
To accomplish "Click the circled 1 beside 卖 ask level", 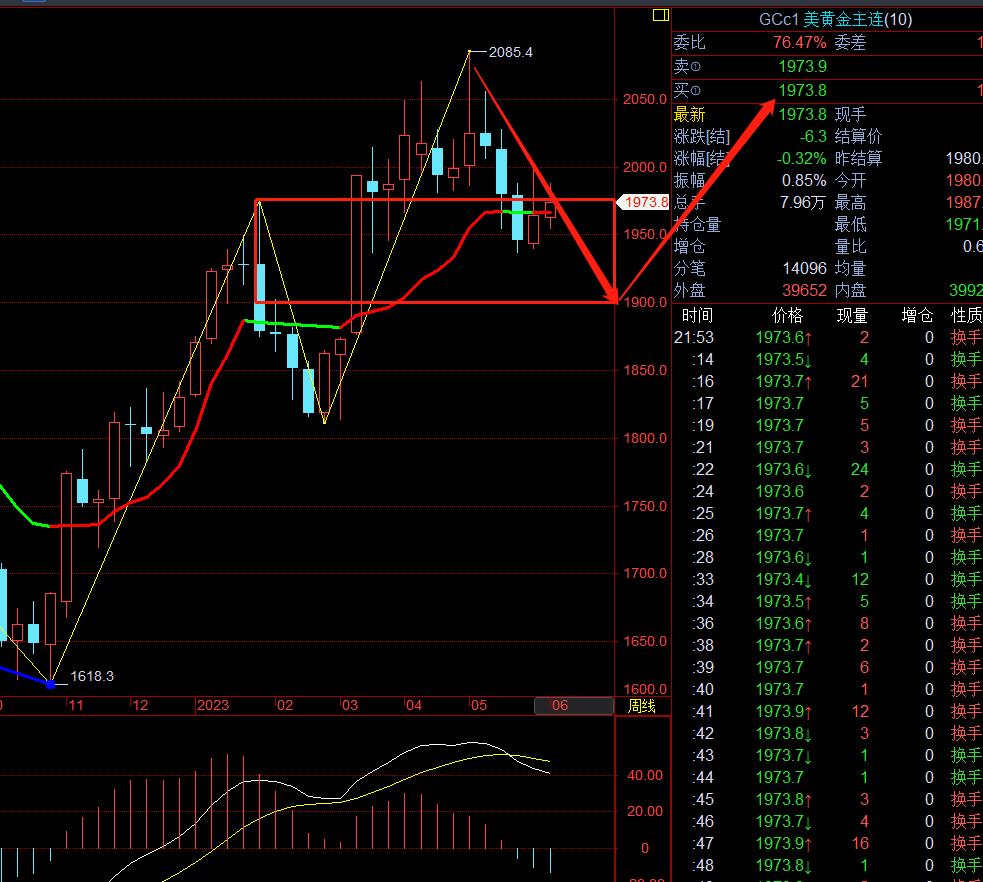I will [x=695, y=66].
